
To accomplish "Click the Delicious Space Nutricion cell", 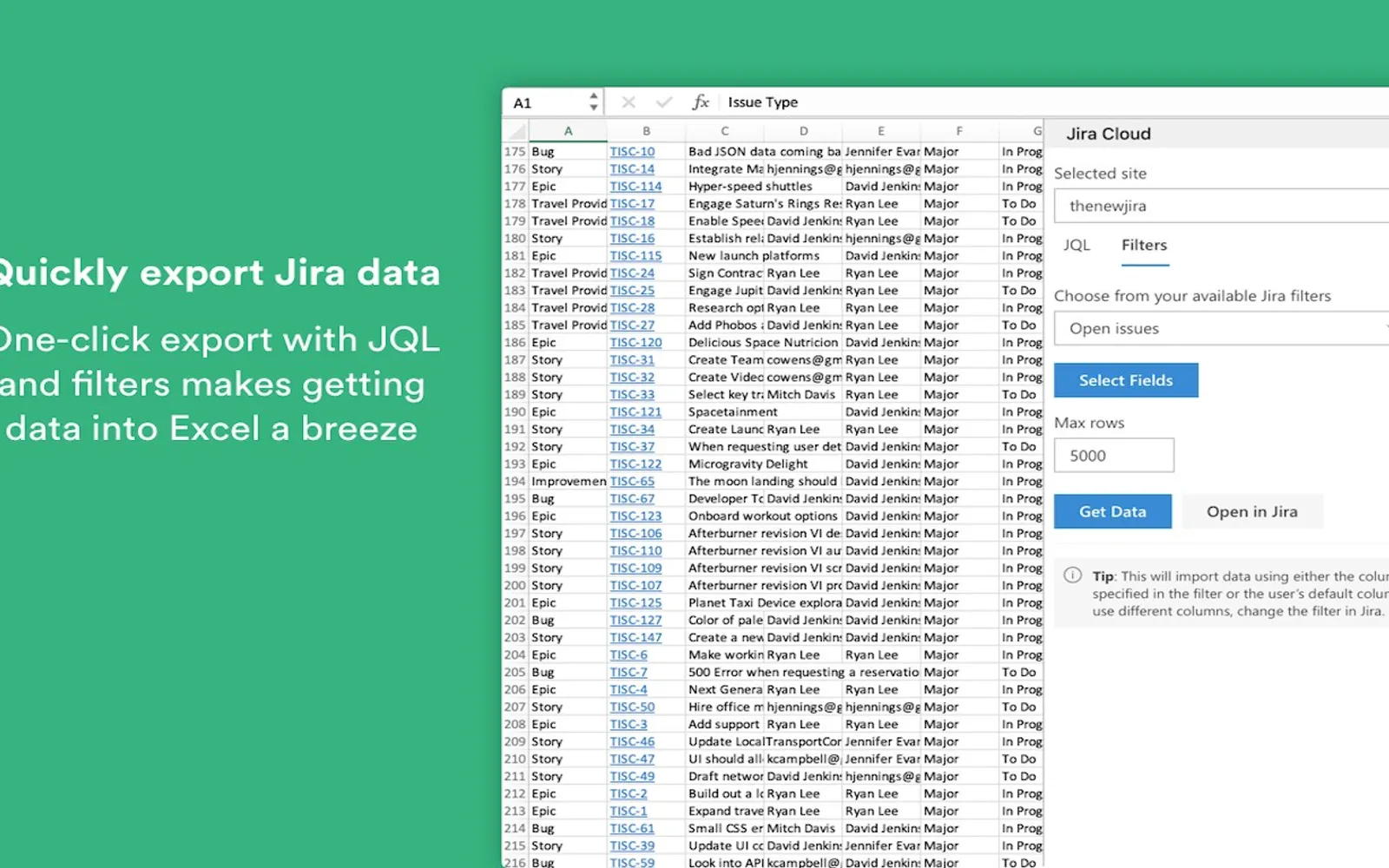I will [x=763, y=342].
